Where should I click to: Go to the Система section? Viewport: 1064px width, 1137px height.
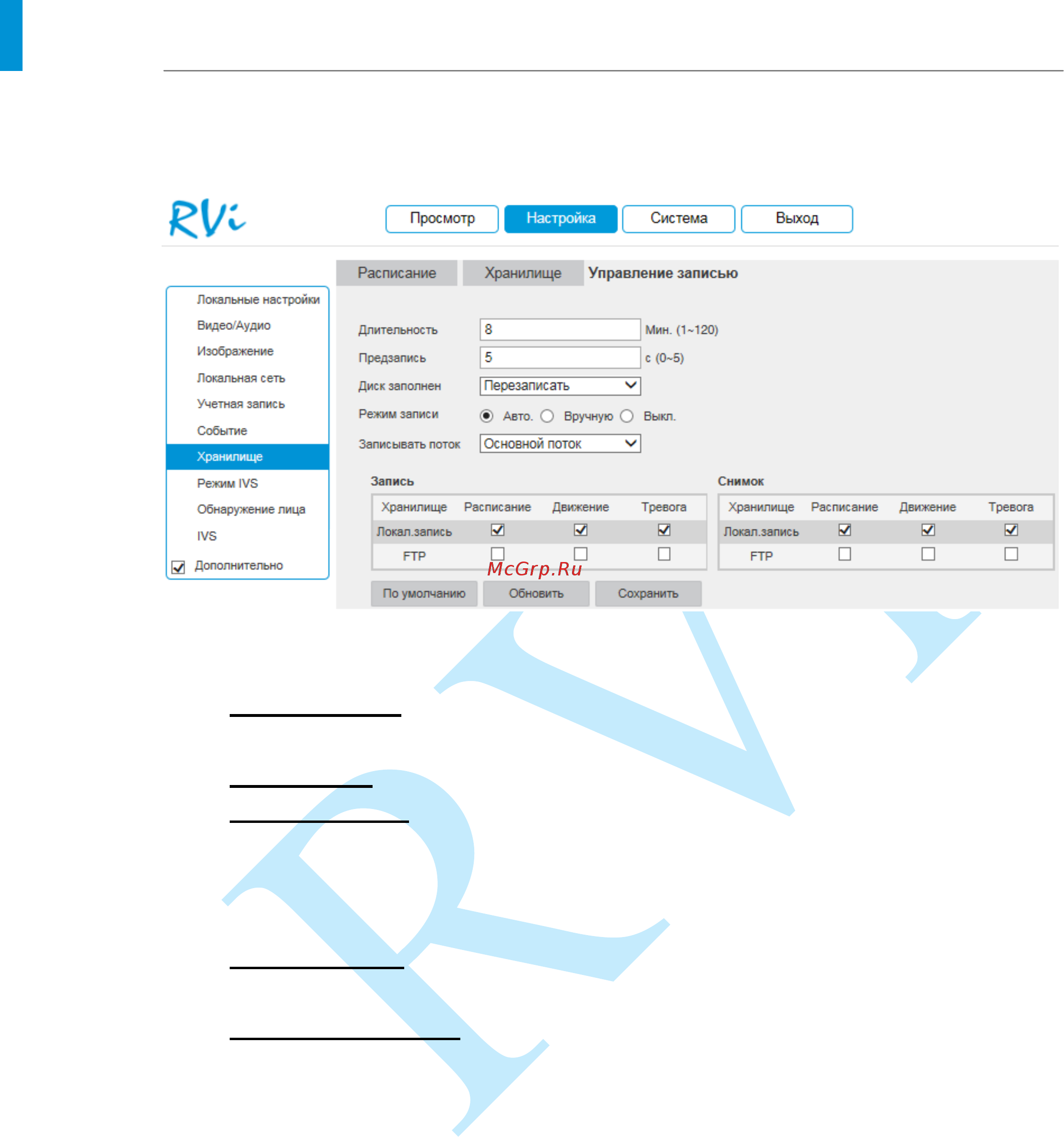pyautogui.click(x=678, y=219)
